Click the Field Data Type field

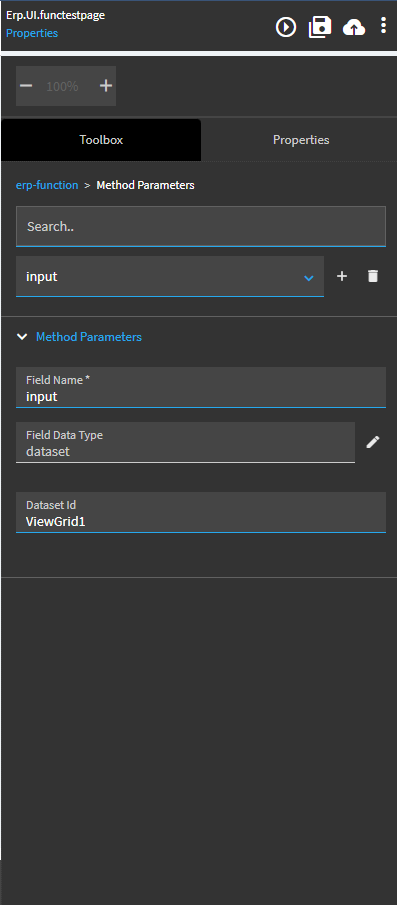[185, 442]
